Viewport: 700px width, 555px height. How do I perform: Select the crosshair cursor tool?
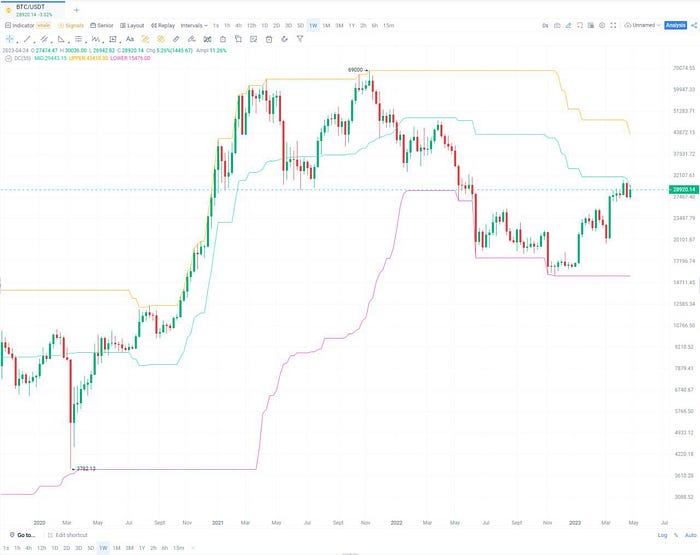[9, 39]
